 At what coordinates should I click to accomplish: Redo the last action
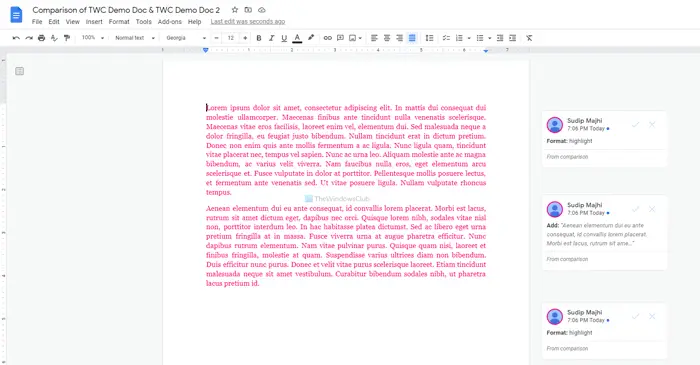29,38
